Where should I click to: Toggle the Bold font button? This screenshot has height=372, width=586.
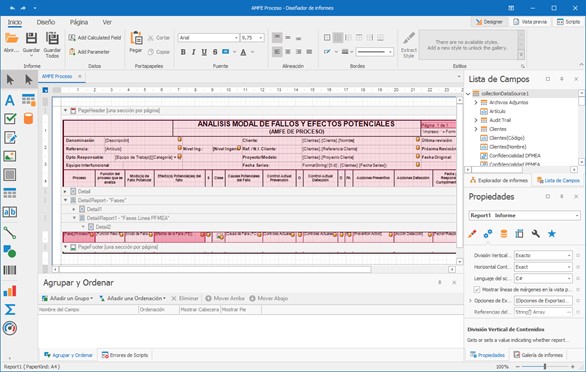(183, 52)
